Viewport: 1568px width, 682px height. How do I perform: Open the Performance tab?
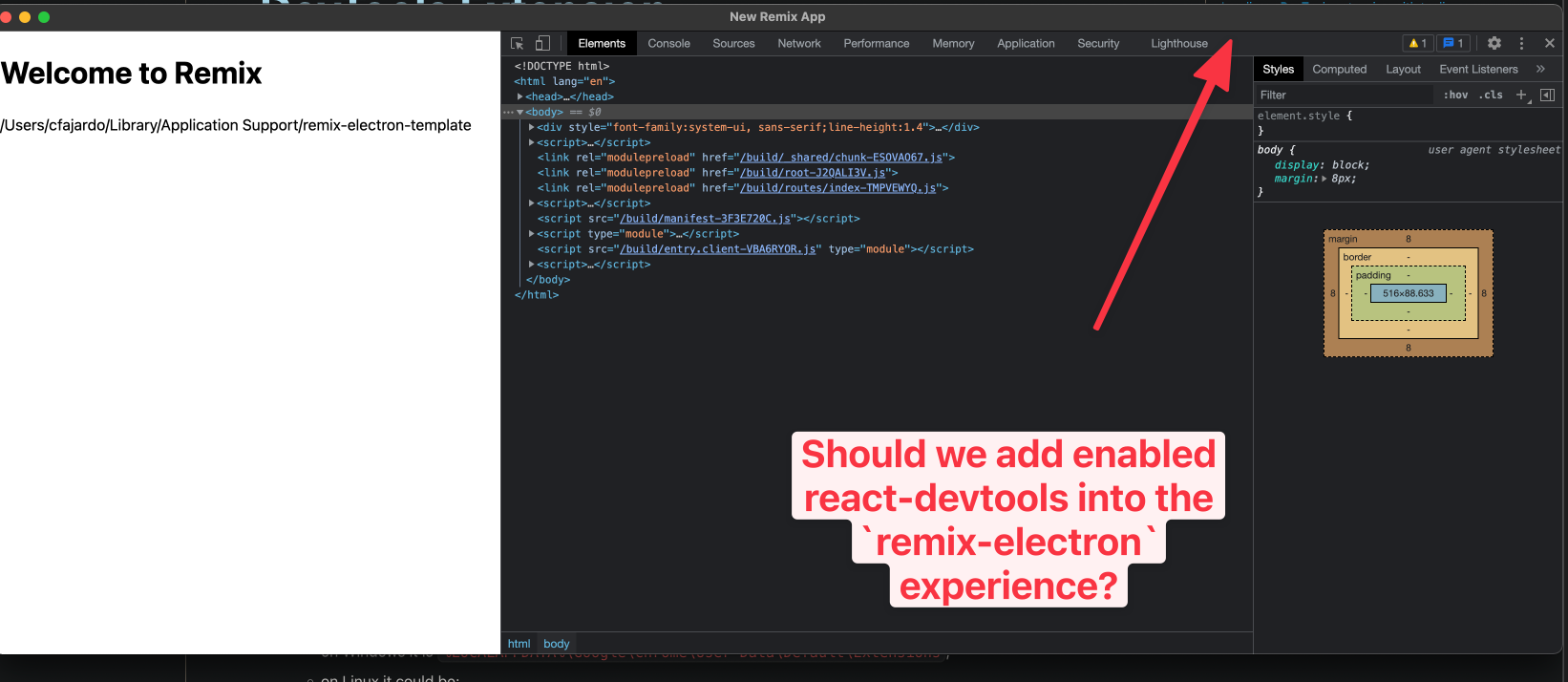point(877,43)
